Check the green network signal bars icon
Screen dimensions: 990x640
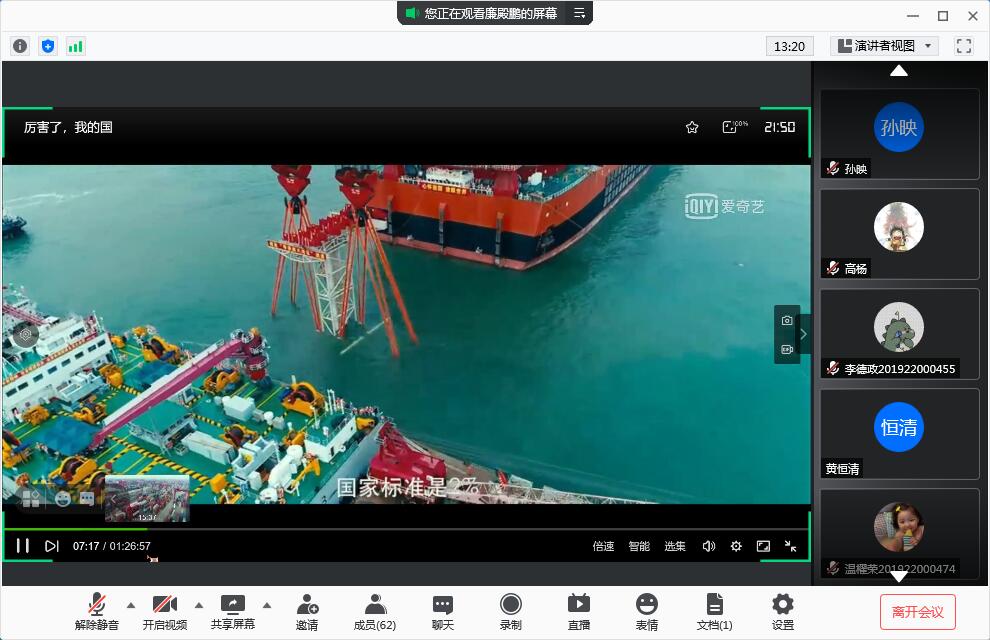pyautogui.click(x=76, y=46)
